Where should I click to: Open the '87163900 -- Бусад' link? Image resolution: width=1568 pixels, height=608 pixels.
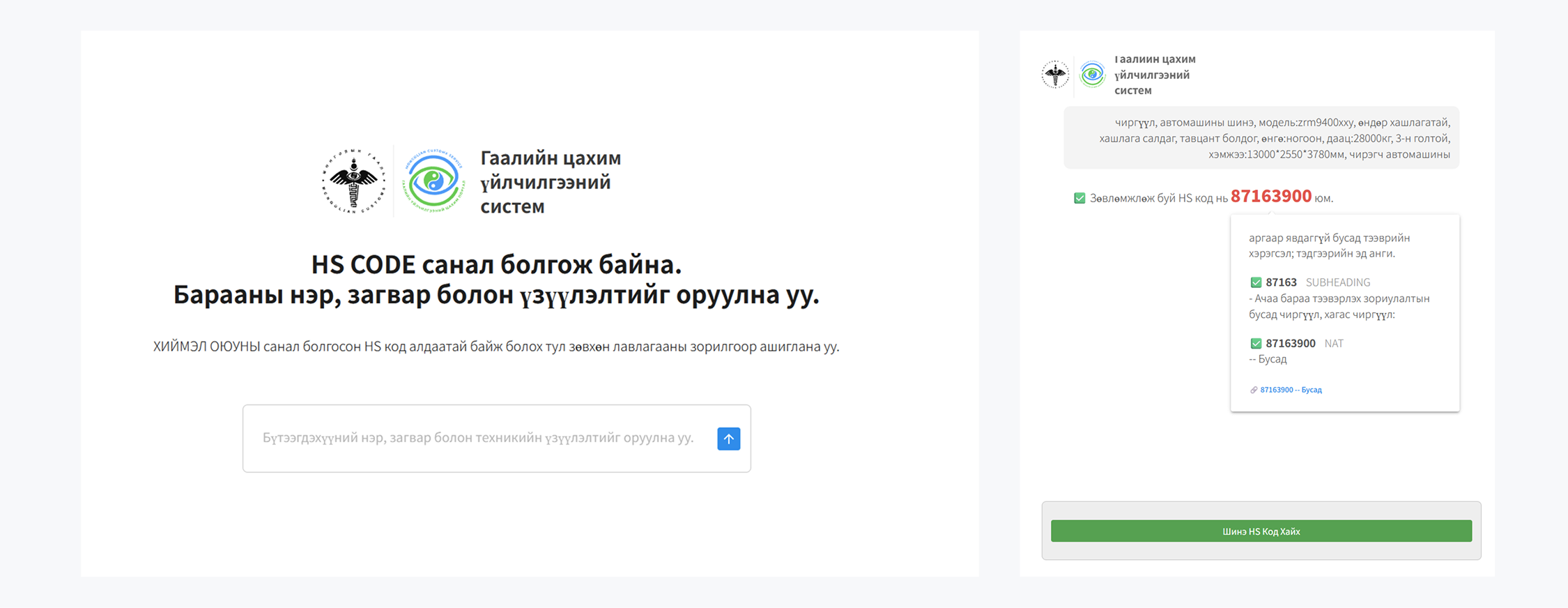[x=1291, y=390]
